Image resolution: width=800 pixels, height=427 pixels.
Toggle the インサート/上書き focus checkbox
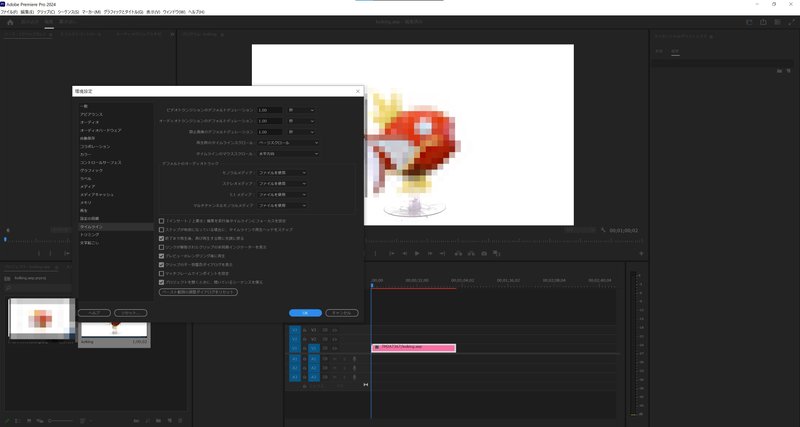[162, 221]
